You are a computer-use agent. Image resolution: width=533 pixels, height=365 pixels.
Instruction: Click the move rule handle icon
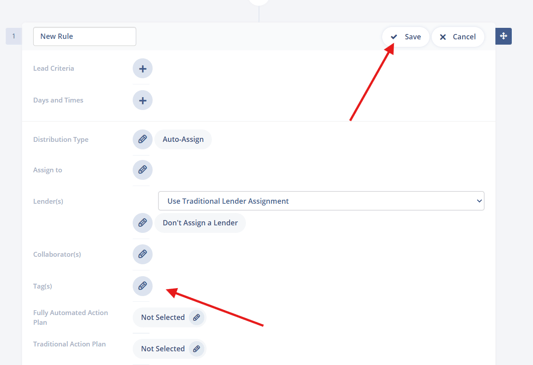coord(503,36)
